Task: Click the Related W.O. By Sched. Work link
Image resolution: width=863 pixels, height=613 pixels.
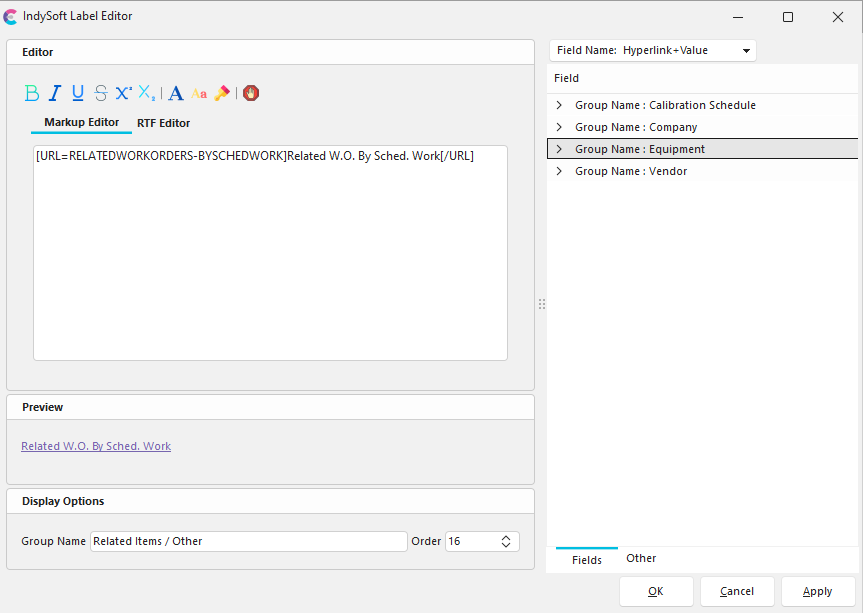Action: tap(96, 446)
